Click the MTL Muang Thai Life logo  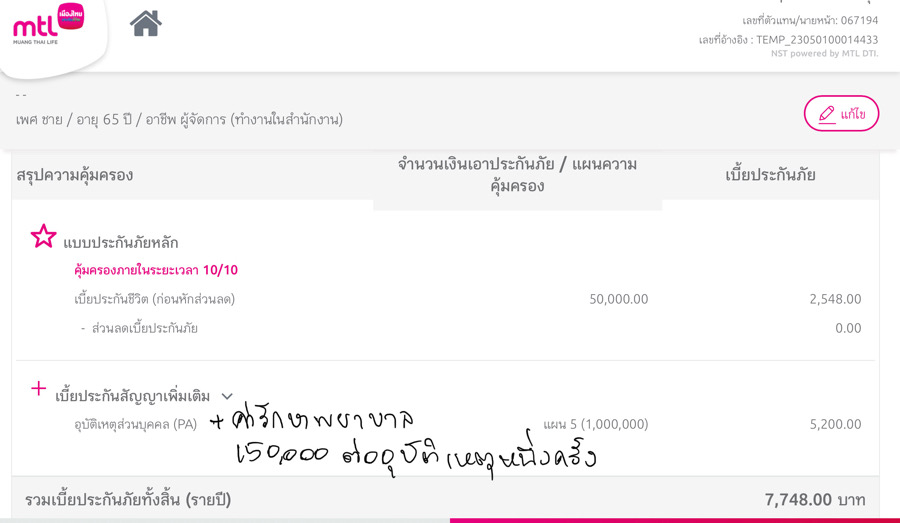pos(48,24)
